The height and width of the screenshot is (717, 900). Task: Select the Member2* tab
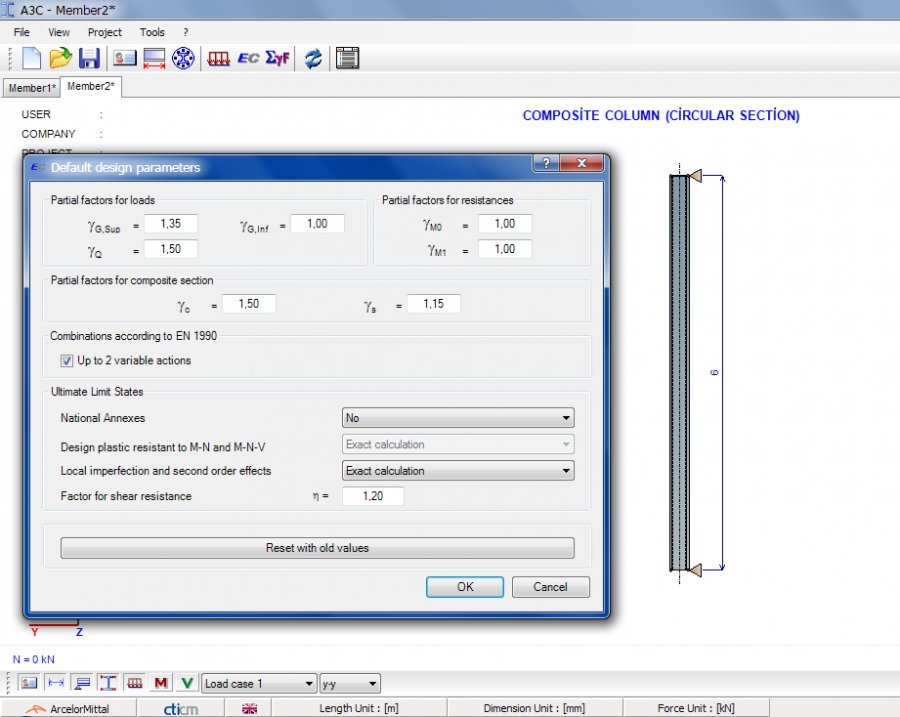click(91, 86)
